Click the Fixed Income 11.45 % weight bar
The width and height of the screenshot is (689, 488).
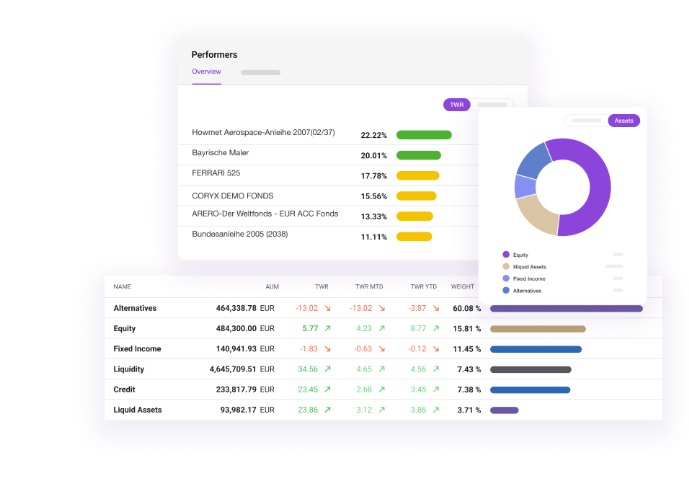[x=536, y=349]
